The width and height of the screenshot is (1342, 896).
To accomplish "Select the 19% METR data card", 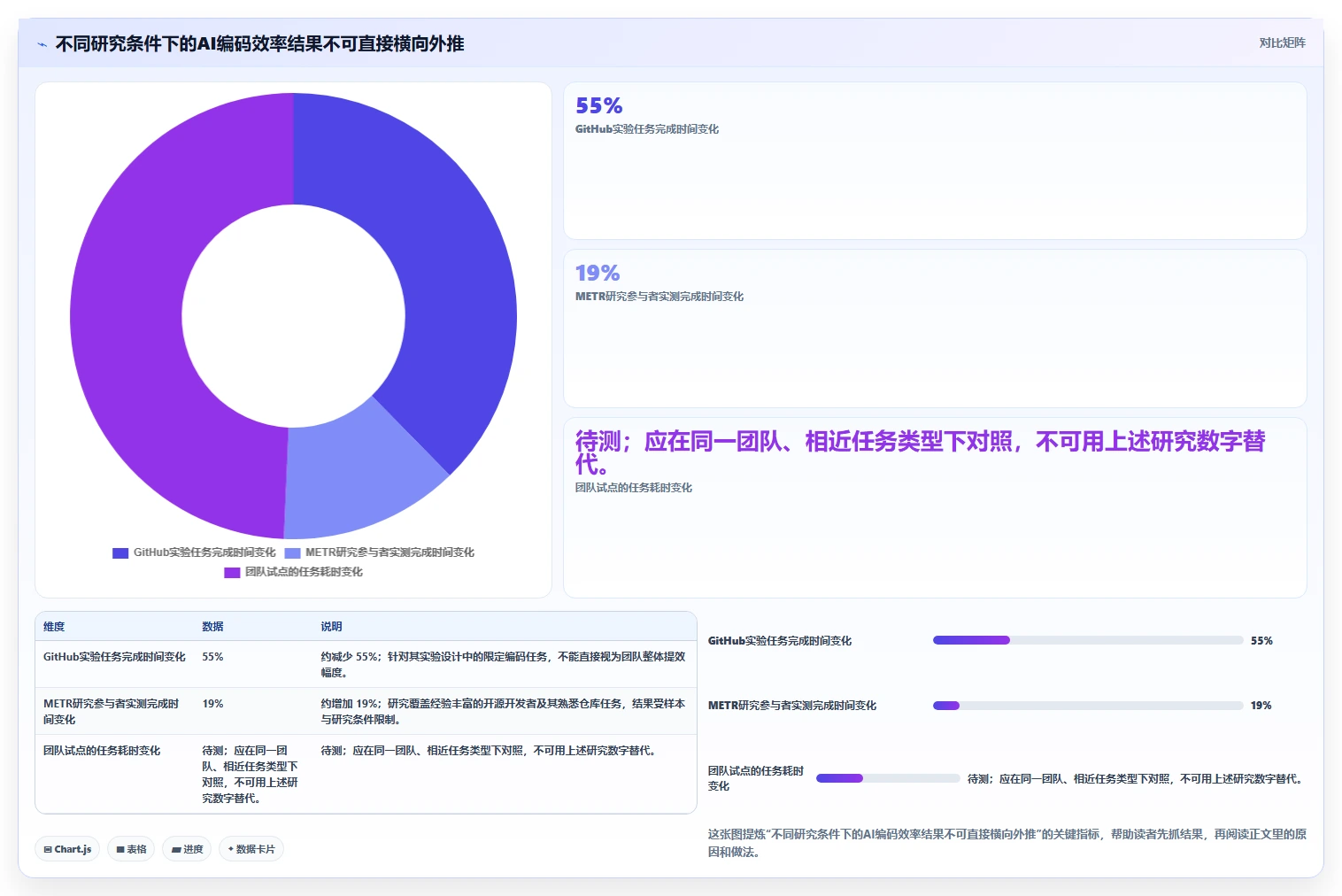I will [935, 328].
